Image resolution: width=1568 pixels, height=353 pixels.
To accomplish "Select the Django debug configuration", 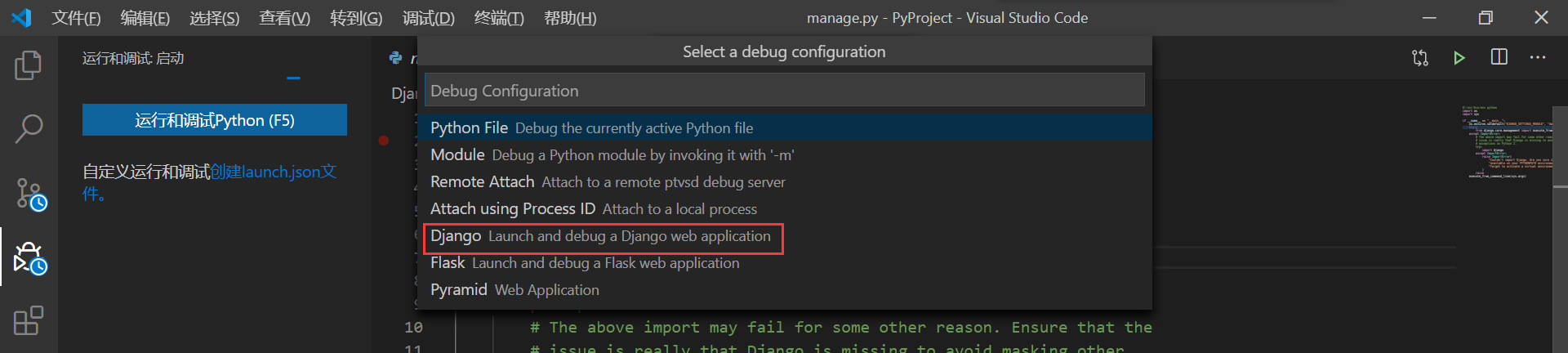I will pos(785,235).
